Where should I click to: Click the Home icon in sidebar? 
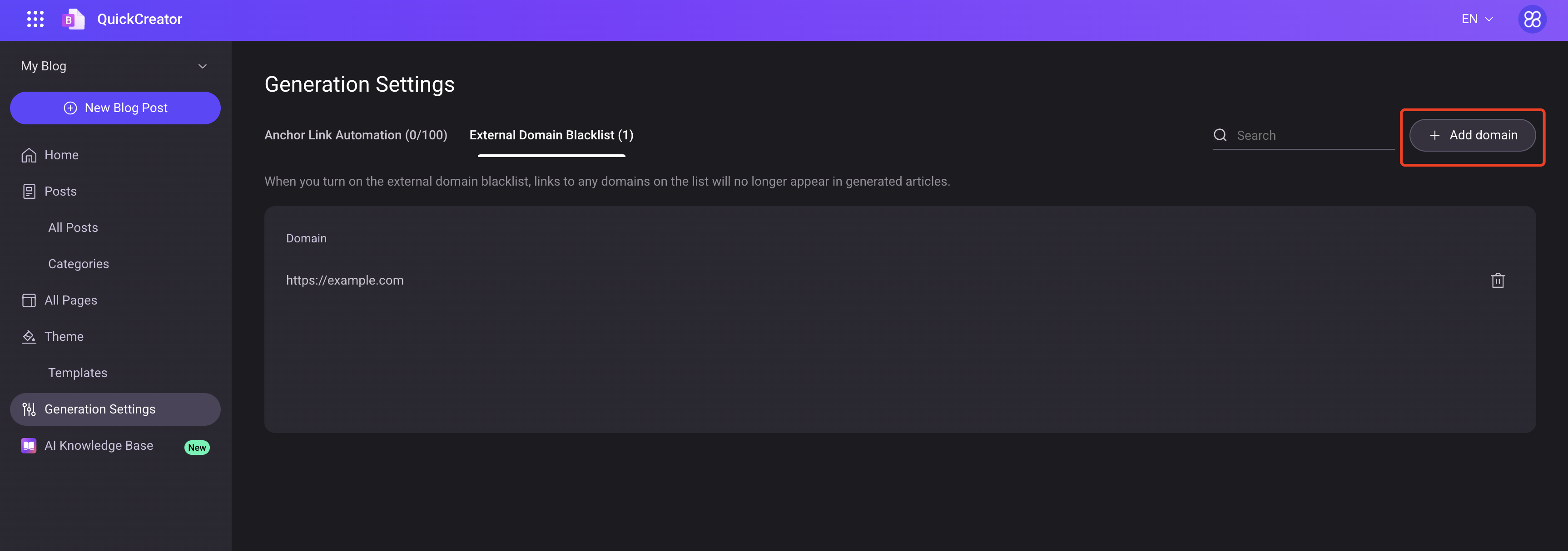[29, 156]
